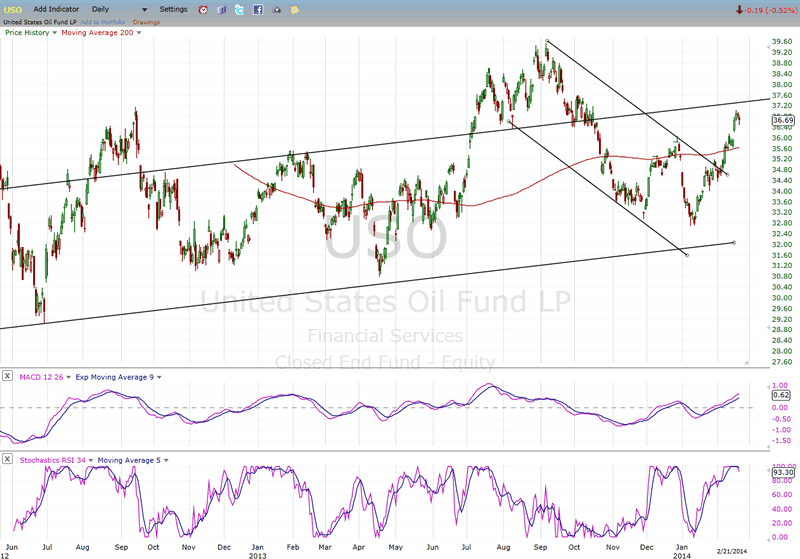Share chart via Facebook icon
The width and height of the screenshot is (800, 559).
pyautogui.click(x=258, y=10)
